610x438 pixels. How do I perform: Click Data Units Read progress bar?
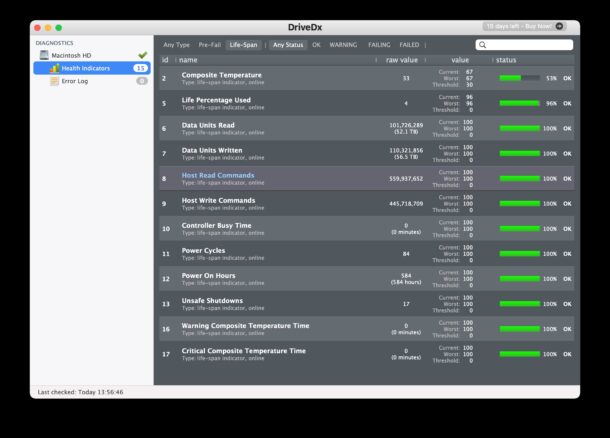(x=519, y=128)
